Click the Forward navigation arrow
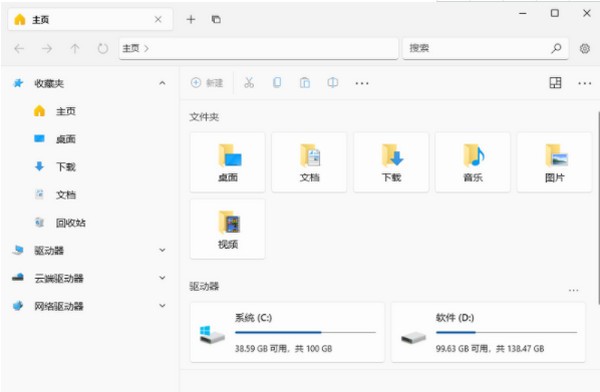The width and height of the screenshot is (600, 392). (x=47, y=49)
